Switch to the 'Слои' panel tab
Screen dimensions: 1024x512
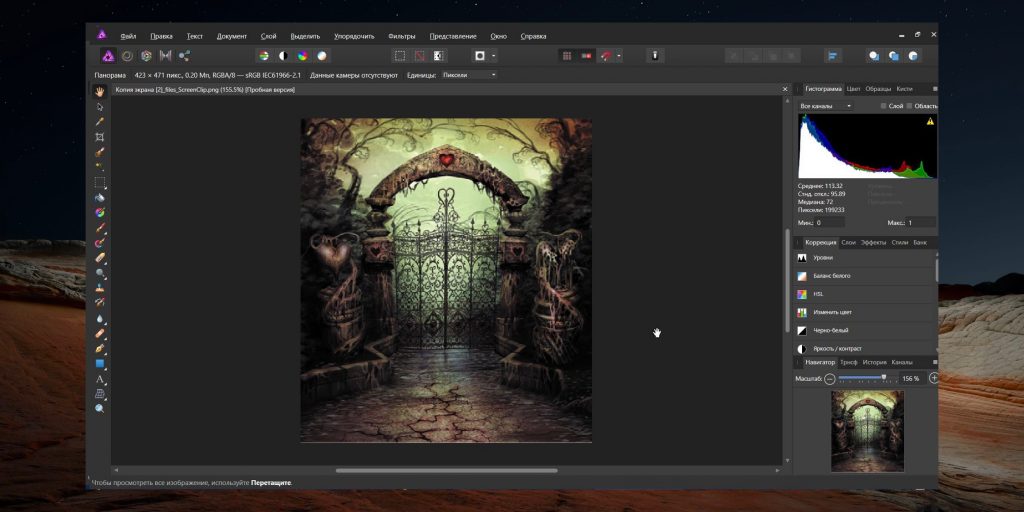click(848, 243)
